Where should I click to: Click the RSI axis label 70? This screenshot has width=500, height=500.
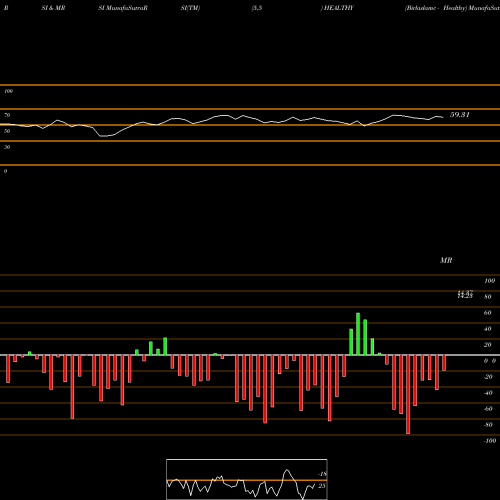(7, 115)
